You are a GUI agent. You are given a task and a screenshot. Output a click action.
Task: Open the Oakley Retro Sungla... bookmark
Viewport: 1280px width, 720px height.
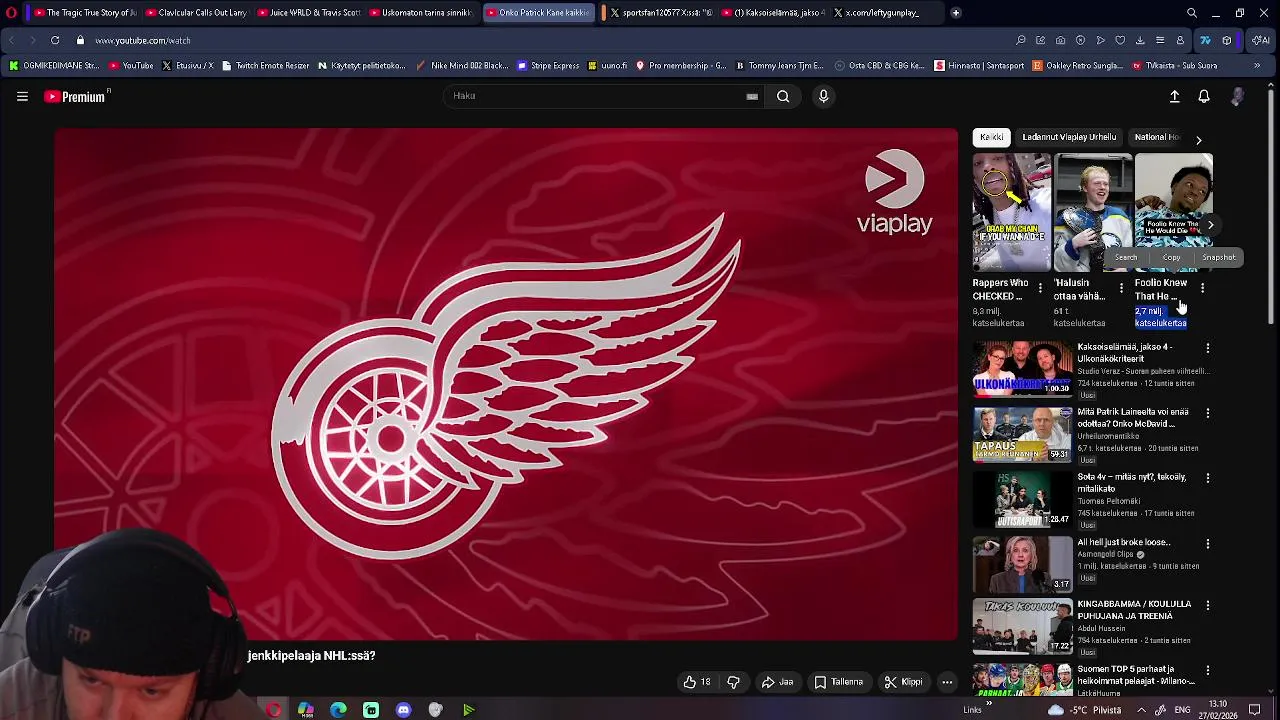tap(1077, 66)
